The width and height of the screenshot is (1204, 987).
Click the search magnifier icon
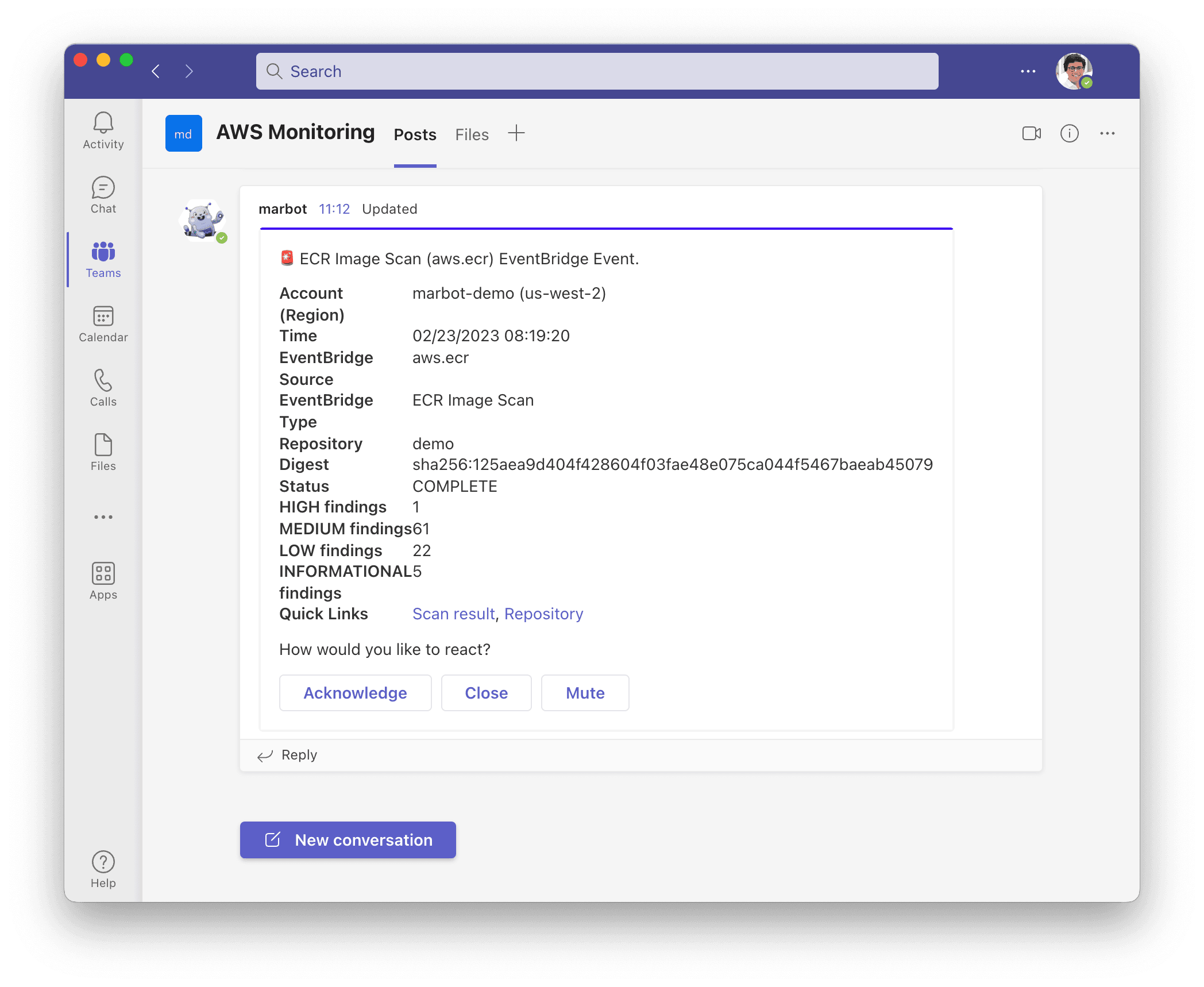click(x=275, y=71)
